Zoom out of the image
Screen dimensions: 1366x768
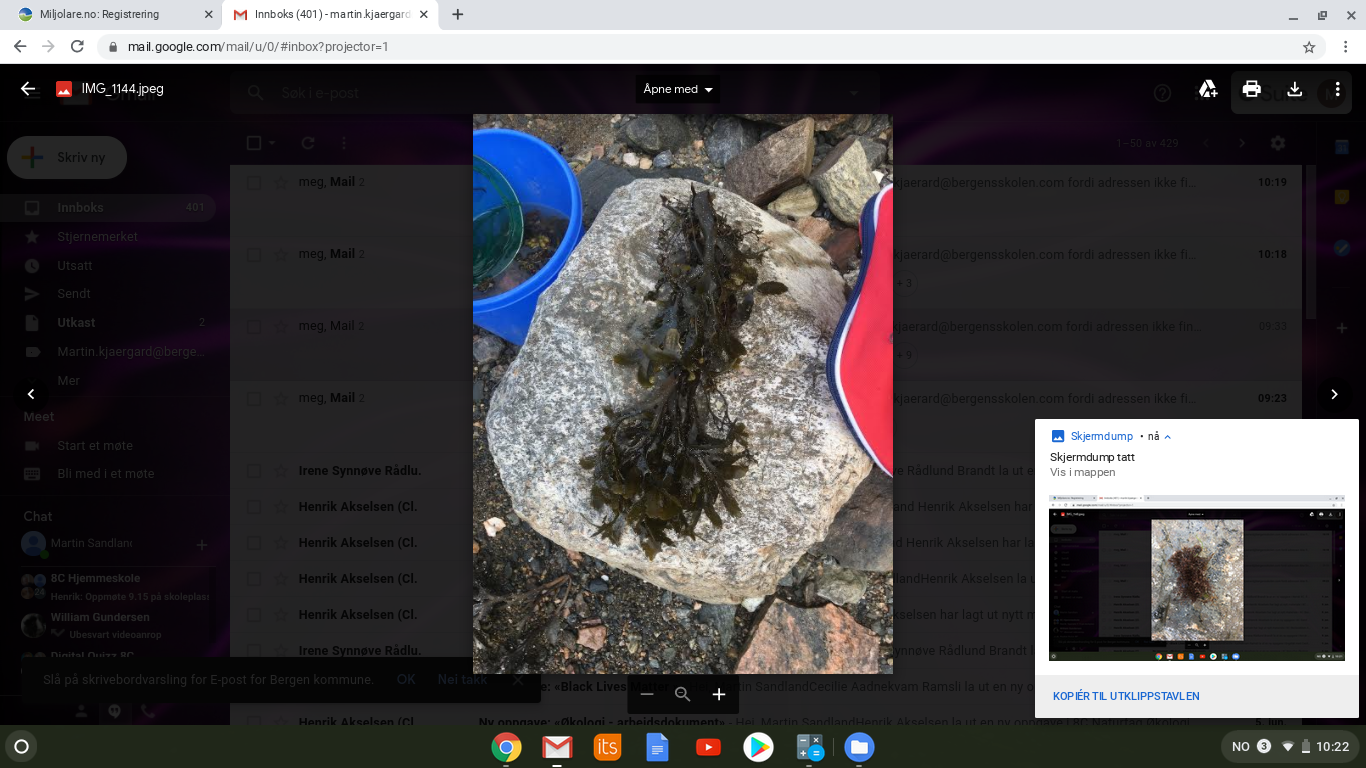pyautogui.click(x=647, y=694)
